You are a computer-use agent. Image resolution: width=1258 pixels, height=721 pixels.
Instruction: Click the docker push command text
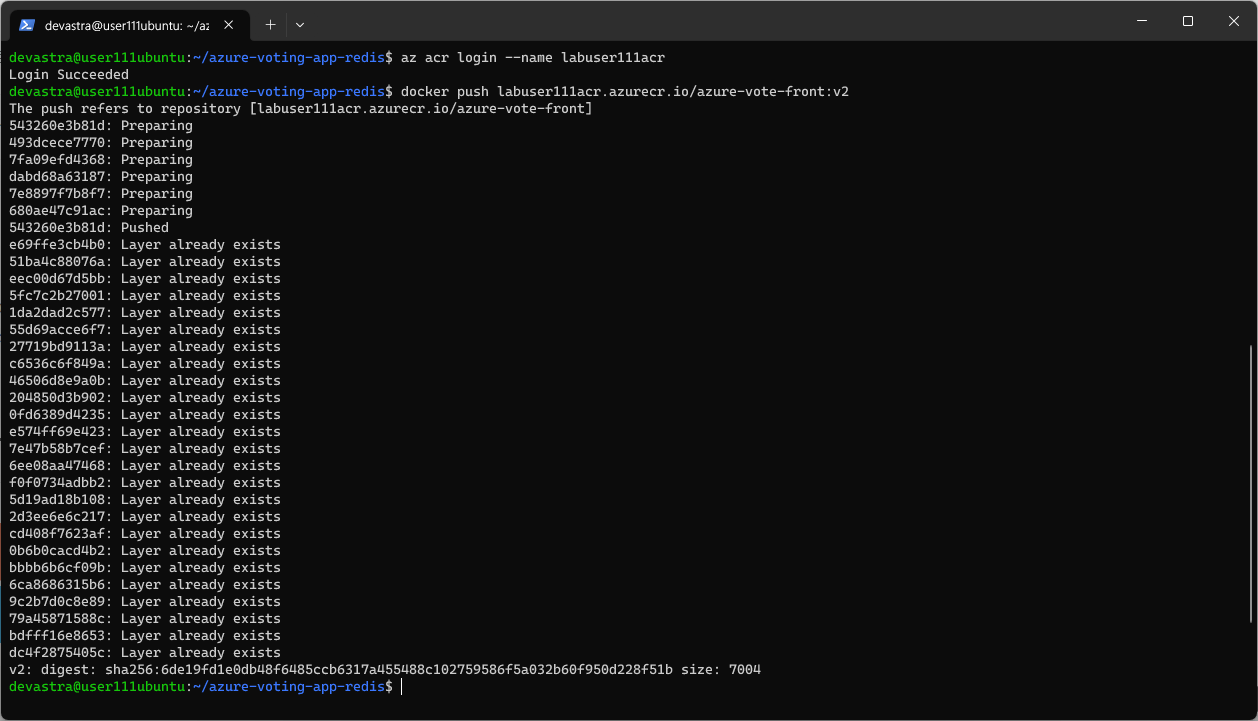624,91
